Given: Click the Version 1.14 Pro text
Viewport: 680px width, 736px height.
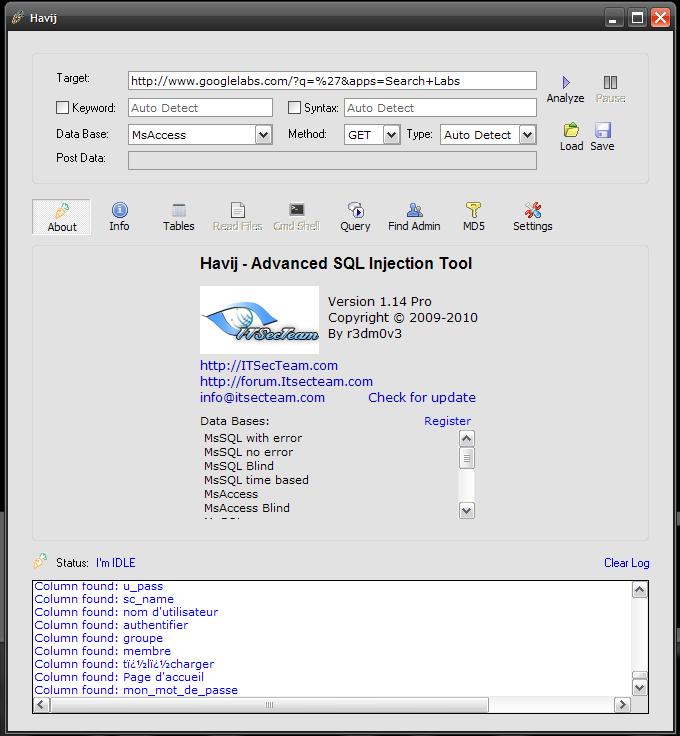Looking at the screenshot, I should click(380, 301).
